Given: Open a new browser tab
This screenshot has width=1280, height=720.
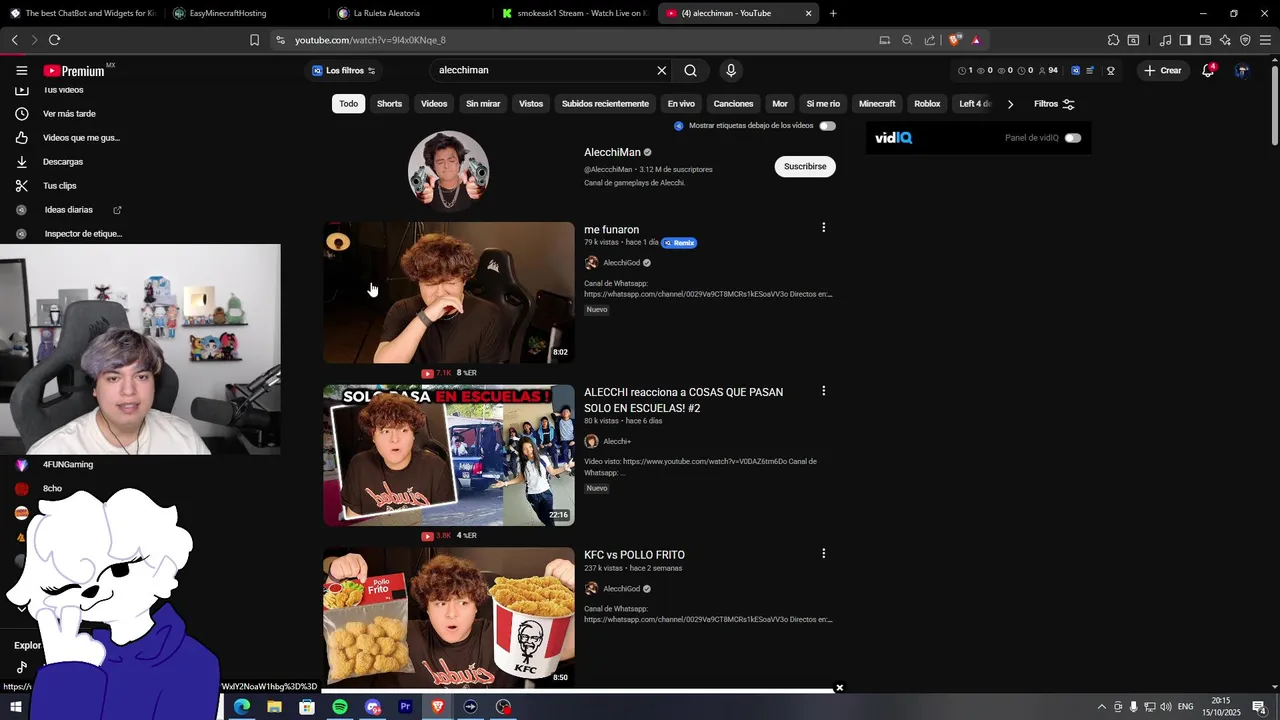Looking at the screenshot, I should [x=833, y=13].
